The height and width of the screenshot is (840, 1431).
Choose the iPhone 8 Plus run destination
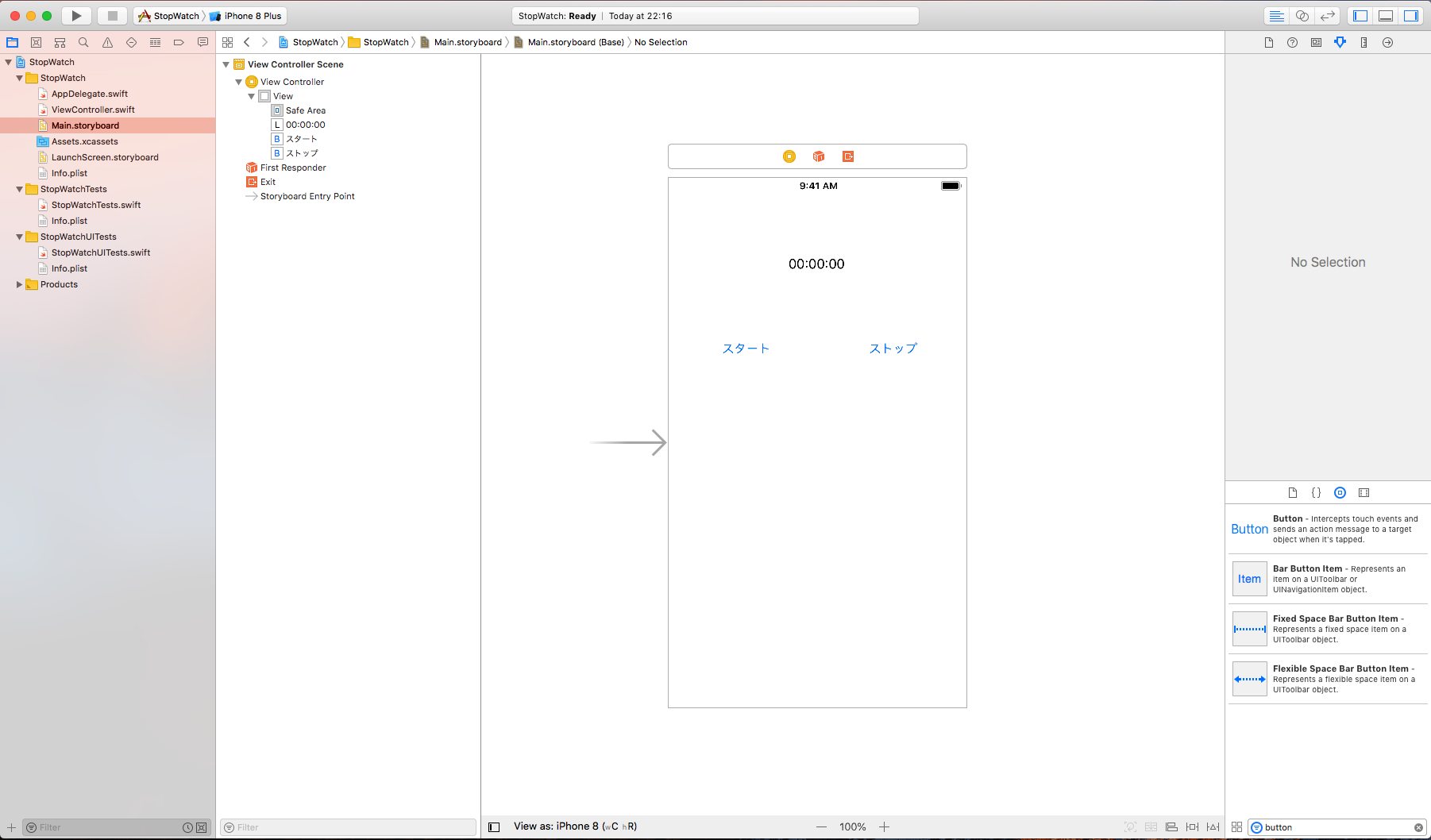pos(246,16)
